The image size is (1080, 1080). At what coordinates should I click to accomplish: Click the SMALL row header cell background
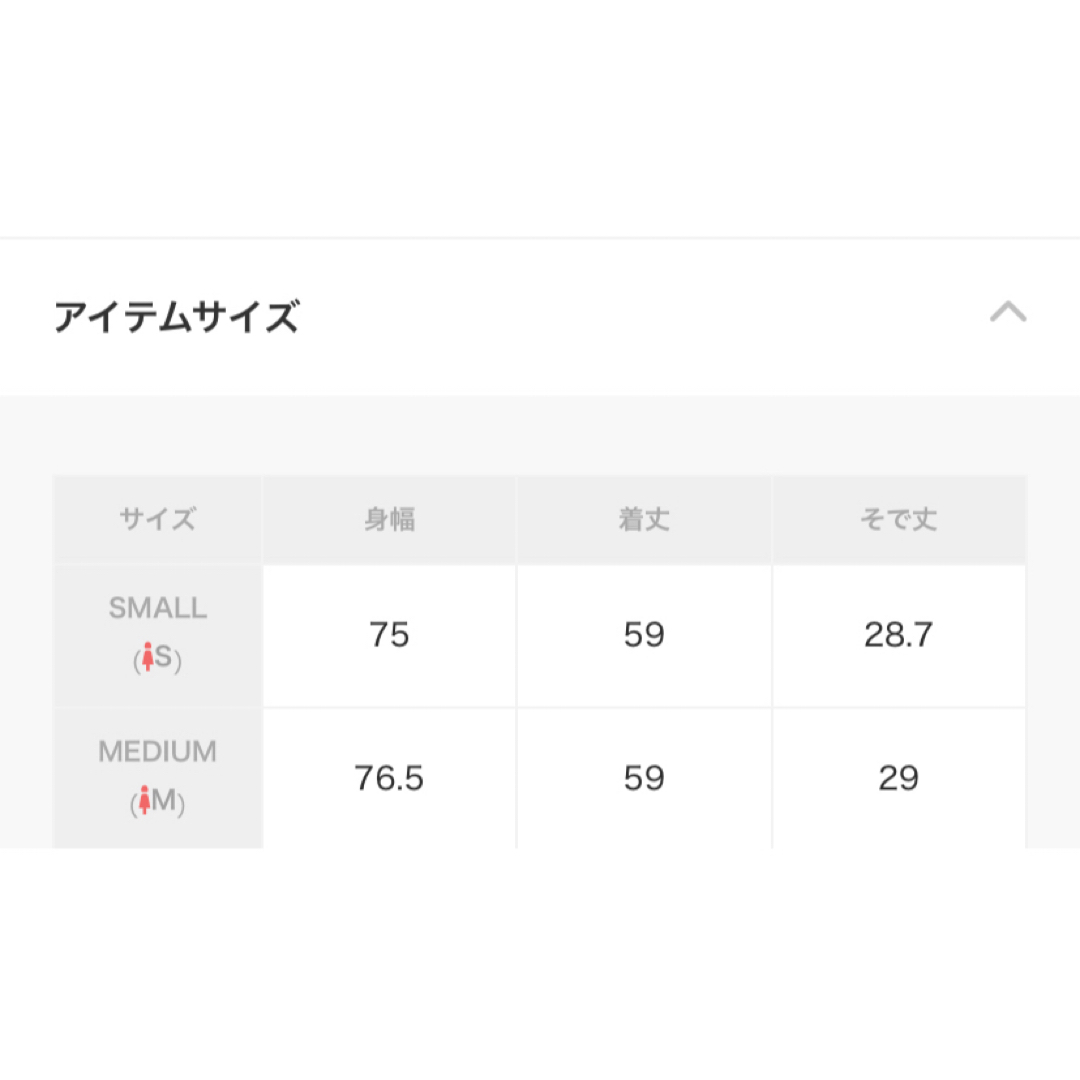[x=158, y=636]
